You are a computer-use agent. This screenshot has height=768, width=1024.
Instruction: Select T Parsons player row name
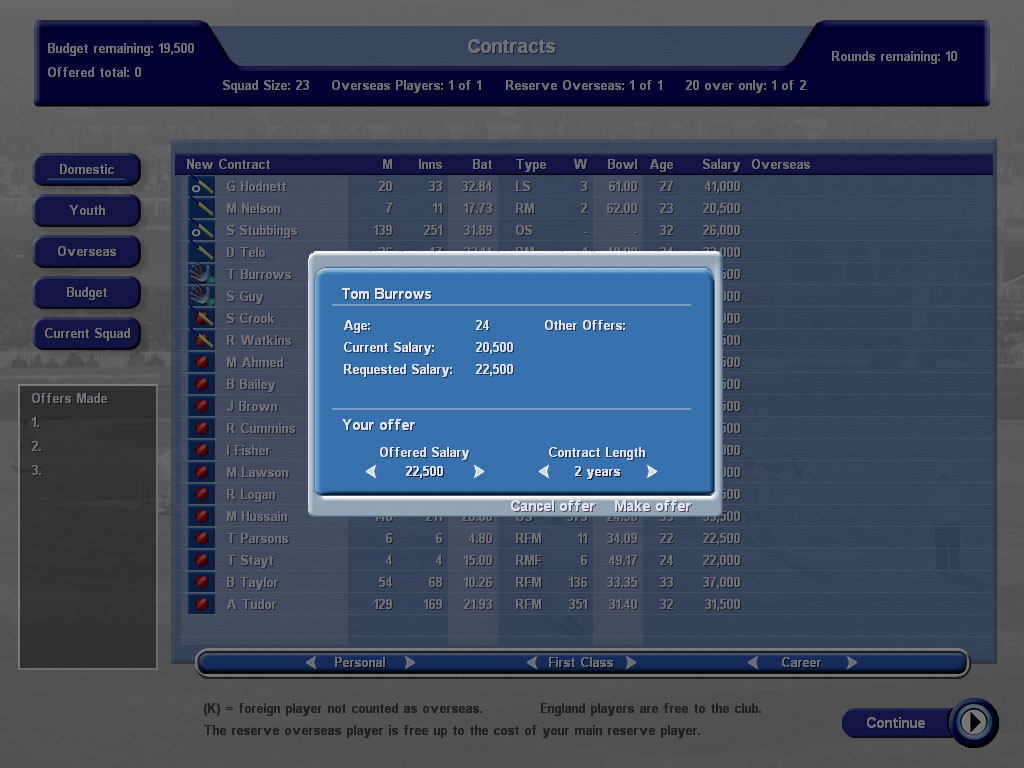[257, 539]
